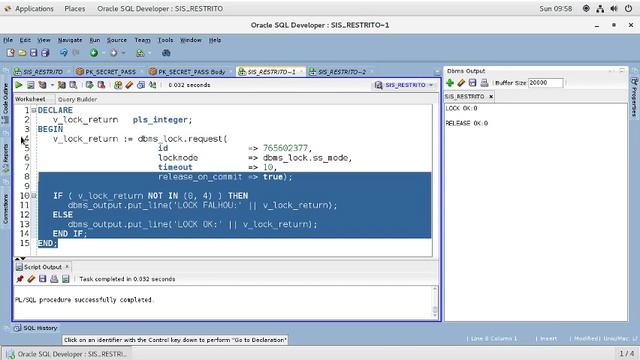Click the Buffer Size input field
This screenshot has width=640, height=360.
coord(545,83)
